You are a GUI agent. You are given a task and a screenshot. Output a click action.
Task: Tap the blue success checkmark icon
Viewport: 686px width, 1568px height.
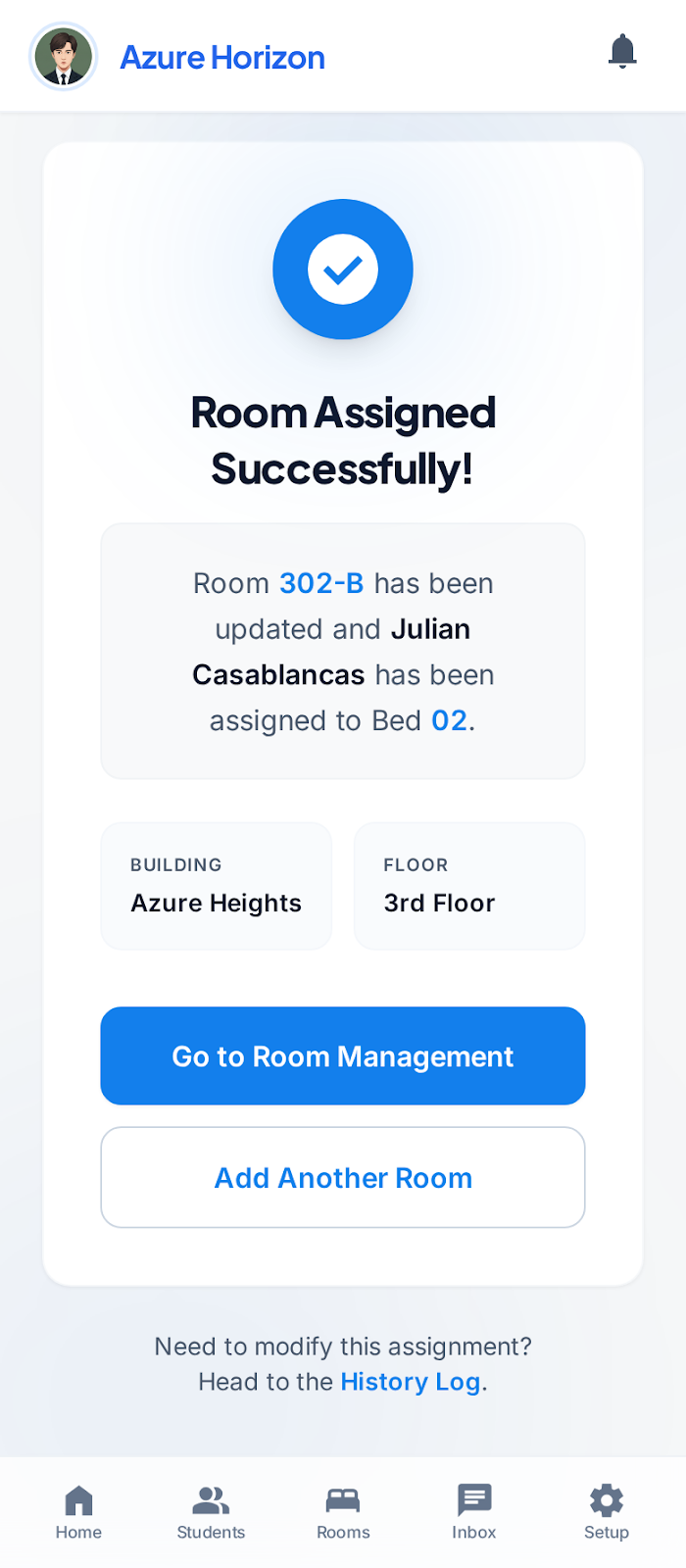[342, 269]
